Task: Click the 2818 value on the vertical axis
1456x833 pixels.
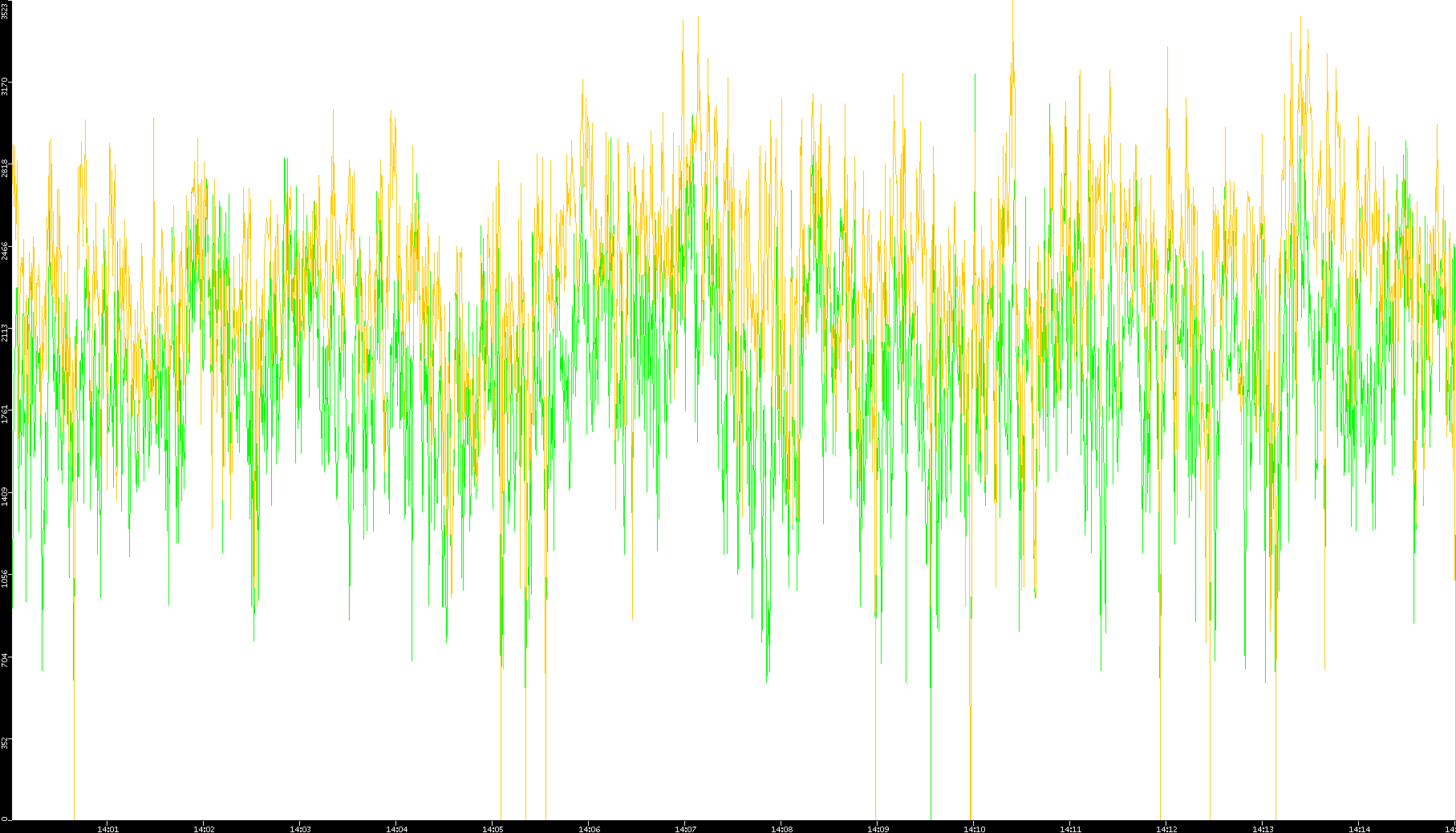Action: click(x=5, y=168)
